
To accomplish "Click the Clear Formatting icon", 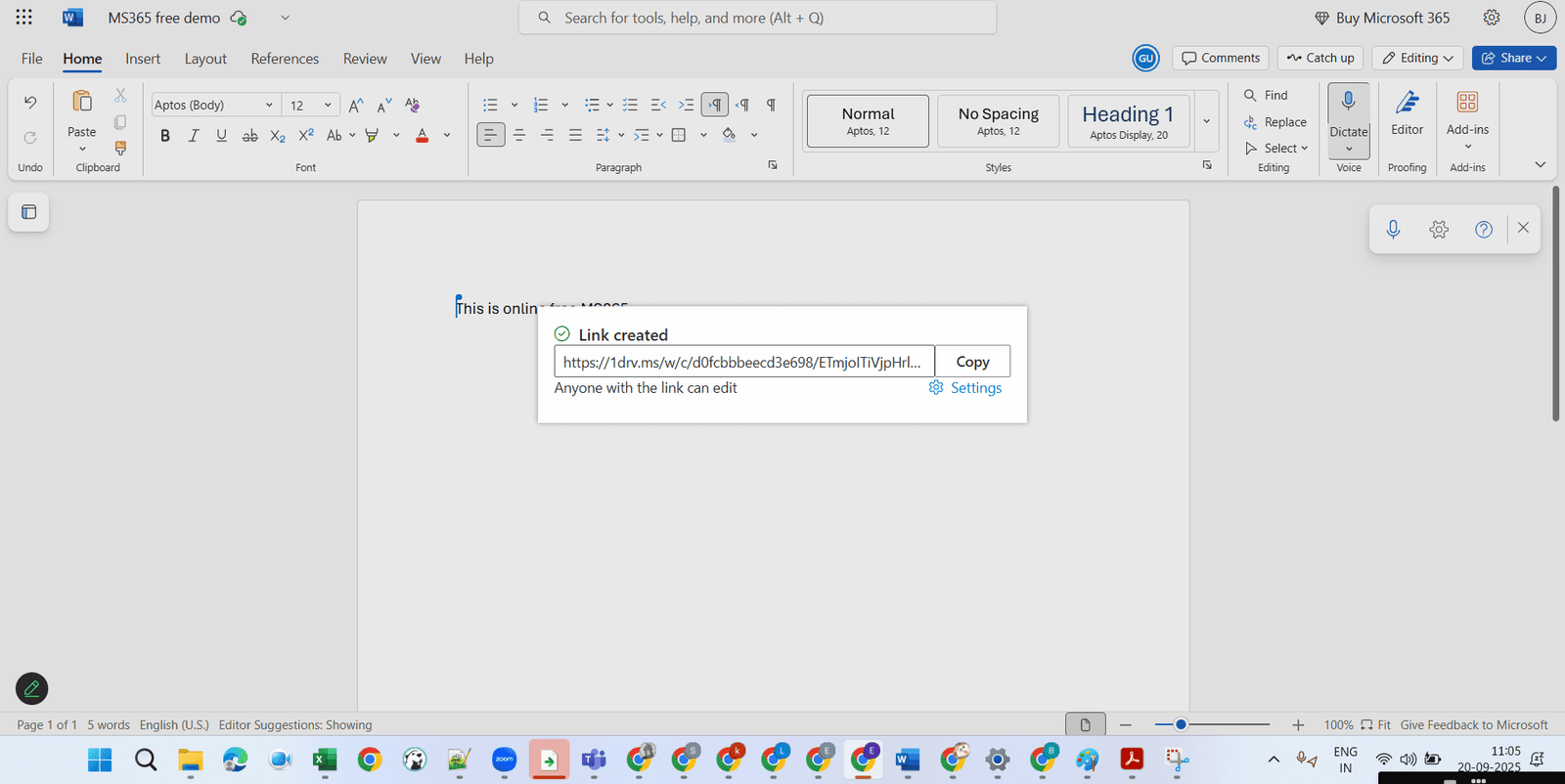I will pos(412,105).
